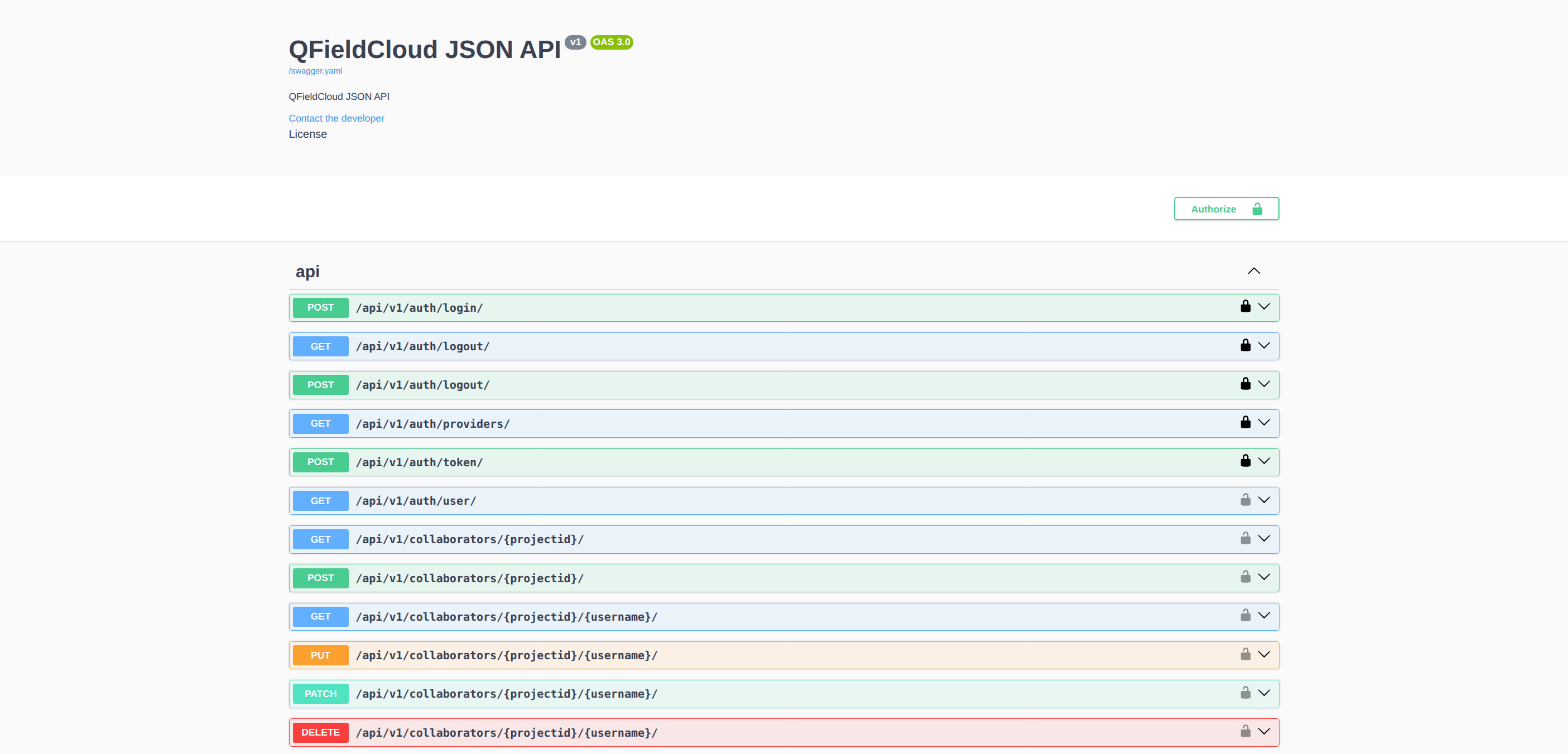Click the GET badge for auth/user
Screen dimensions: 1568x754
tap(320, 501)
